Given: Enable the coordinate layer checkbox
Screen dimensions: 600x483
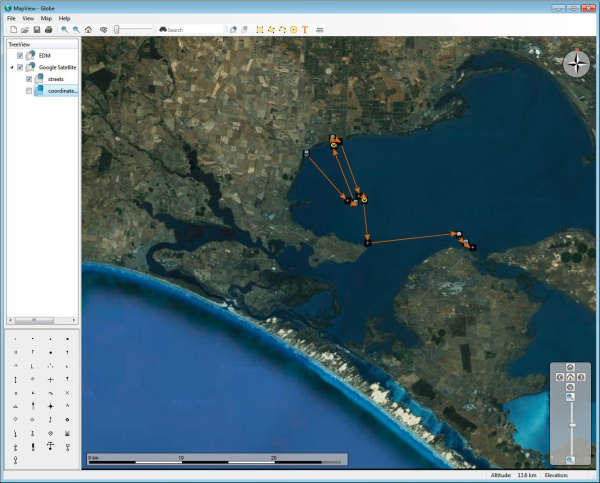Looking at the screenshot, I should point(29,90).
